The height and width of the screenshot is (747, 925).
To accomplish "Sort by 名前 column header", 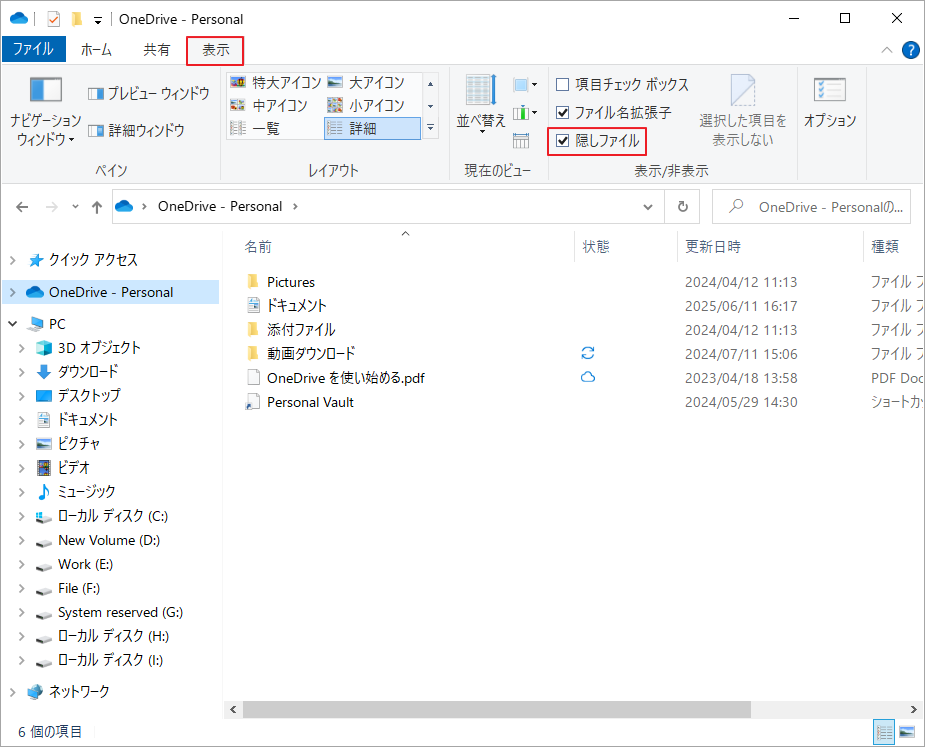I will pos(258,247).
